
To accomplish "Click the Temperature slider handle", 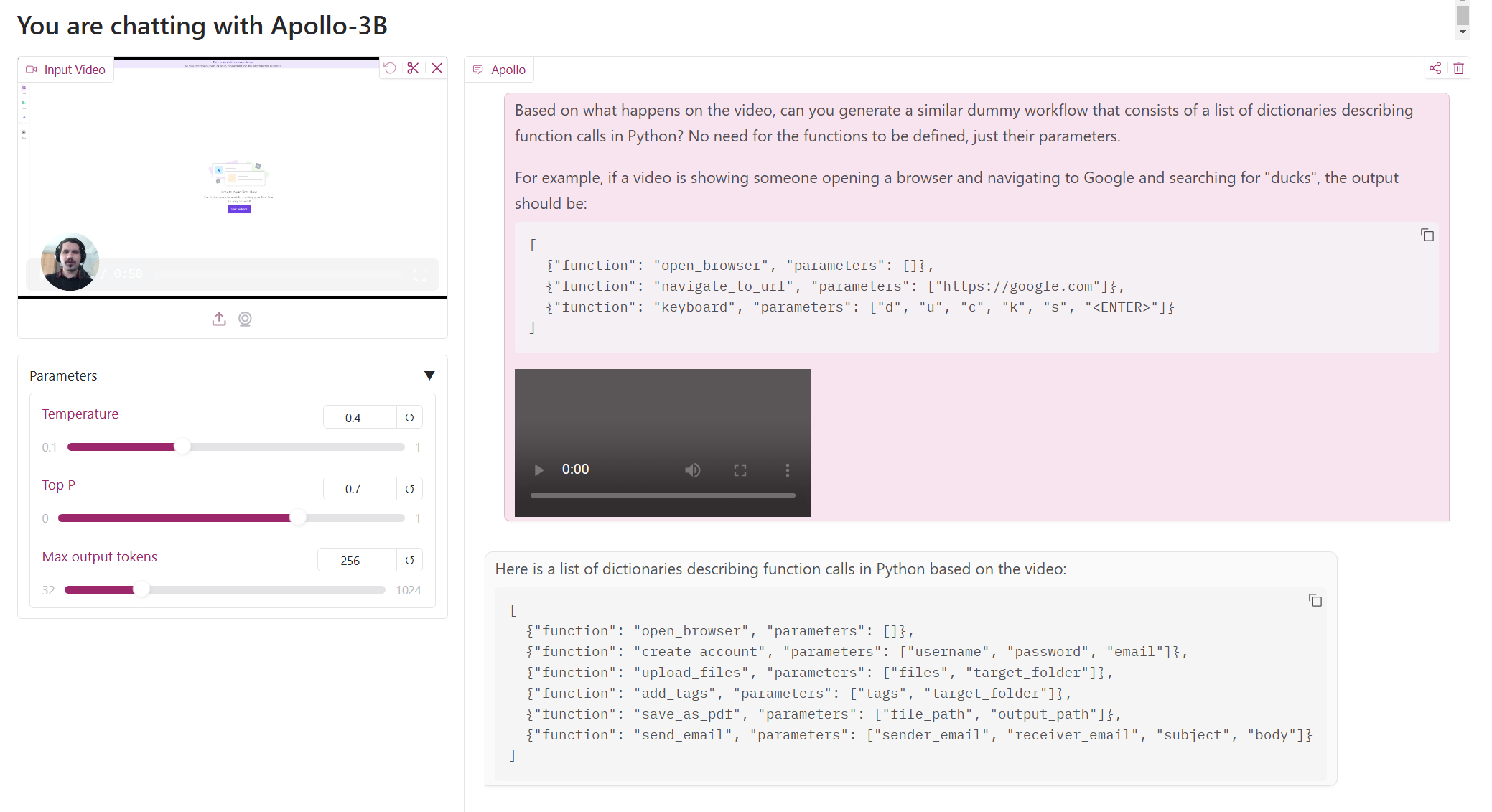I will pos(182,447).
